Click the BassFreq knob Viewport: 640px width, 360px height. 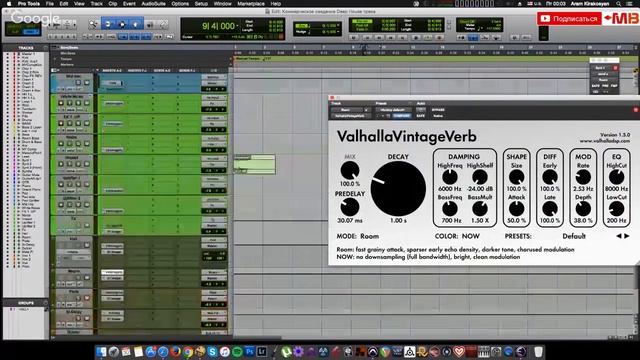[450, 209]
